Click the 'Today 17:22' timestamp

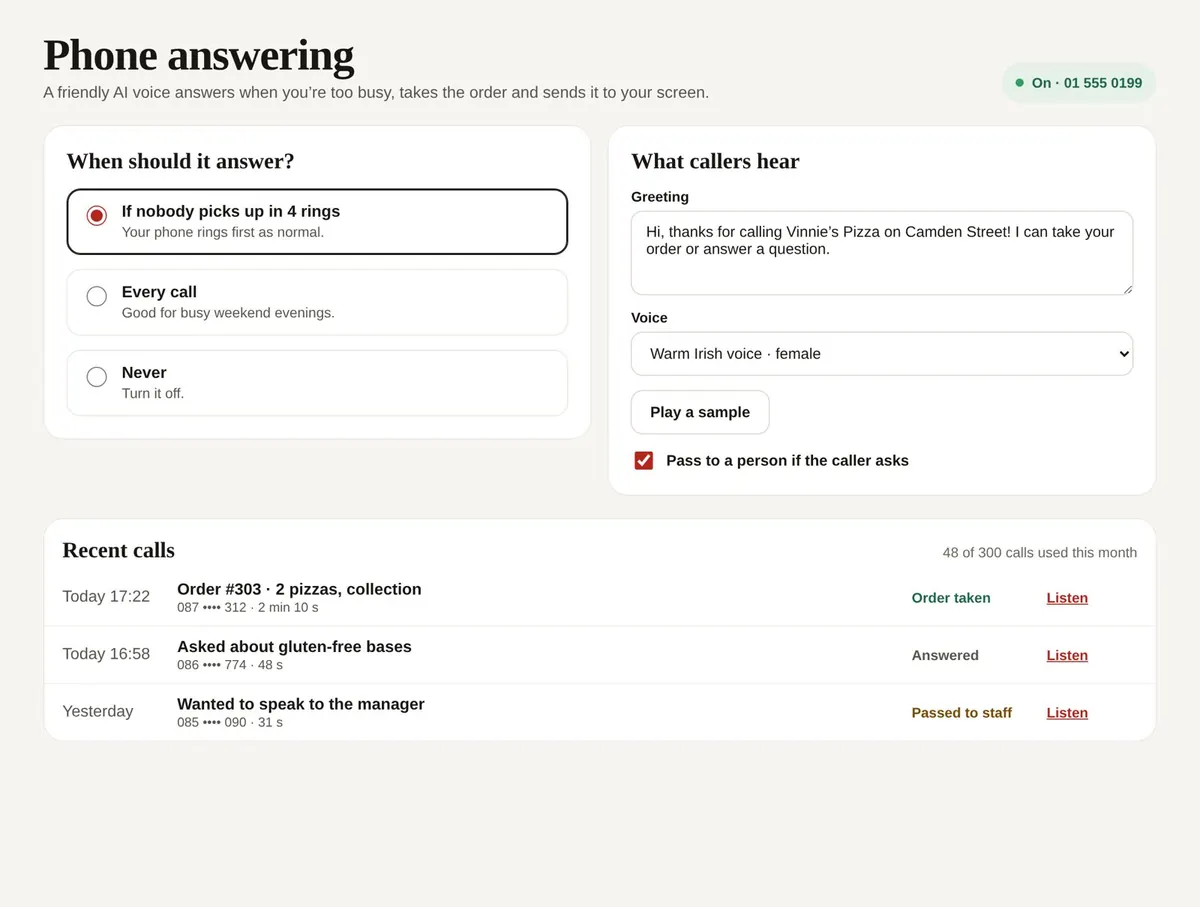pos(106,597)
